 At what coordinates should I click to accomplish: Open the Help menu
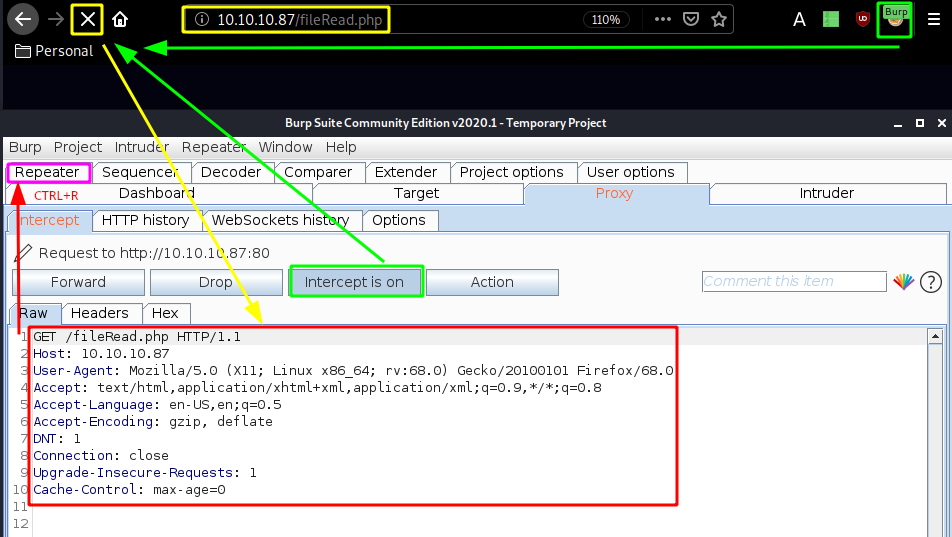point(341,147)
